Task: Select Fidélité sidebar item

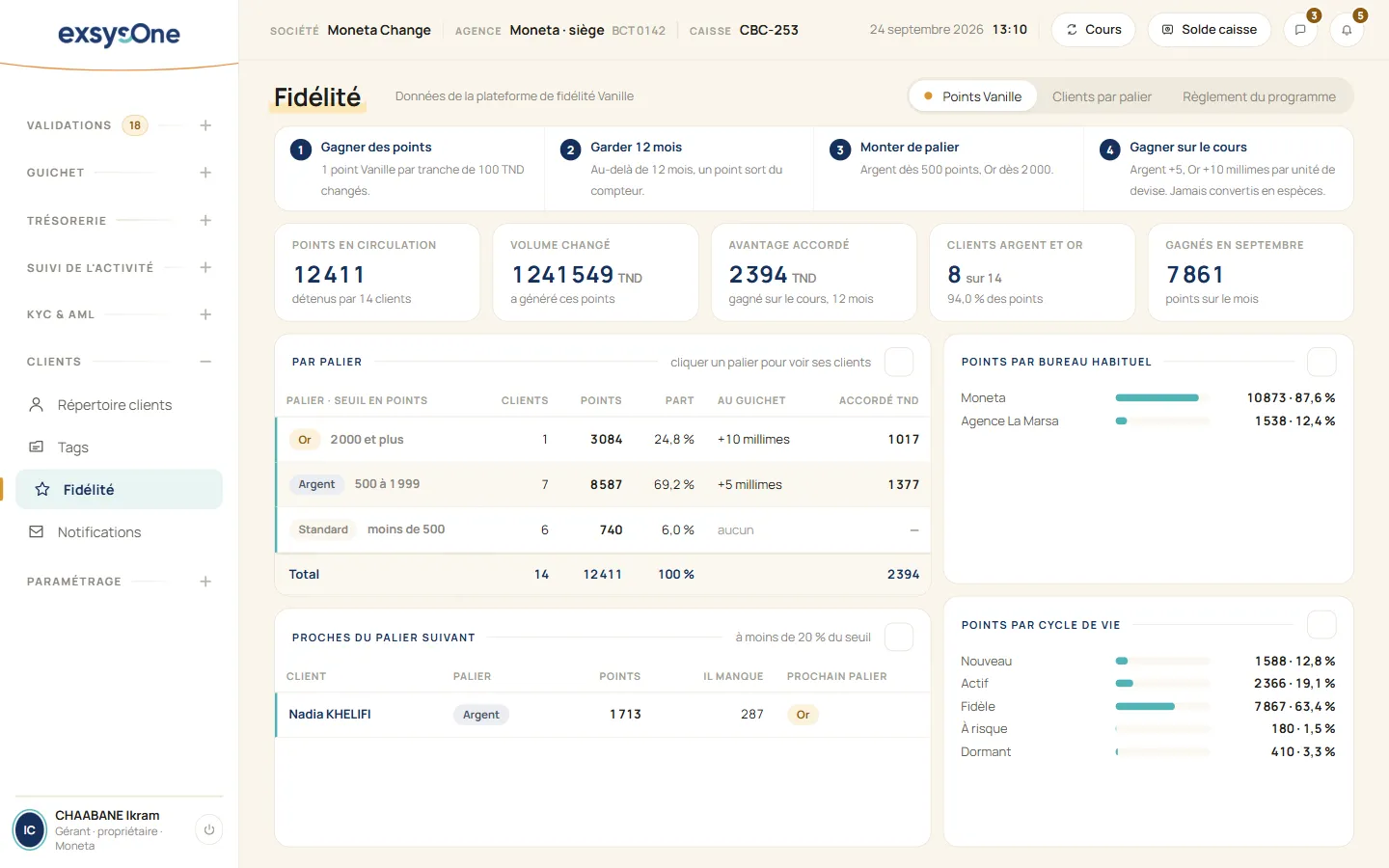Action: point(119,490)
